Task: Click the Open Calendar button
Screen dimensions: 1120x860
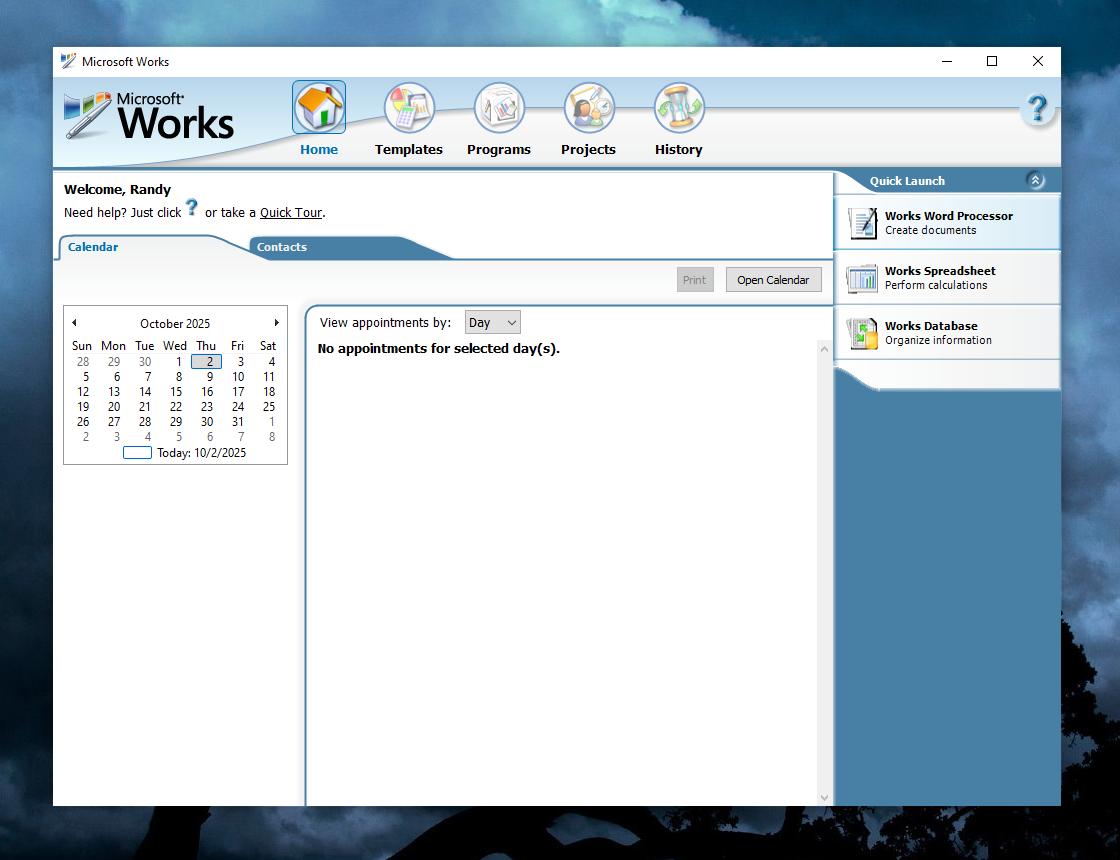Action: click(x=773, y=279)
